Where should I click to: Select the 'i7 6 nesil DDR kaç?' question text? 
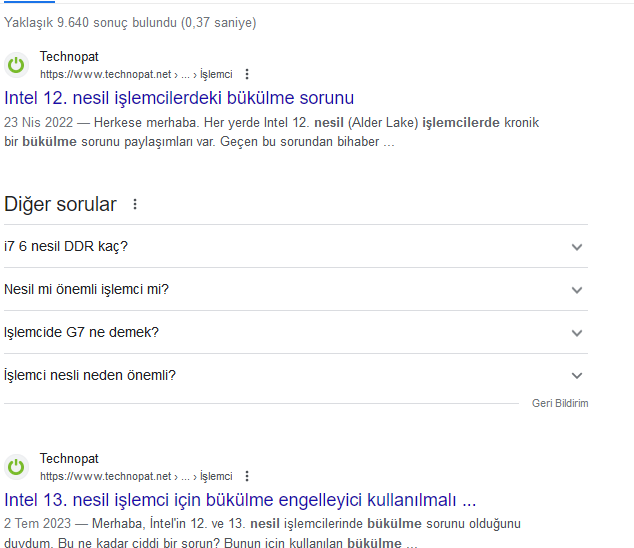pos(66,246)
